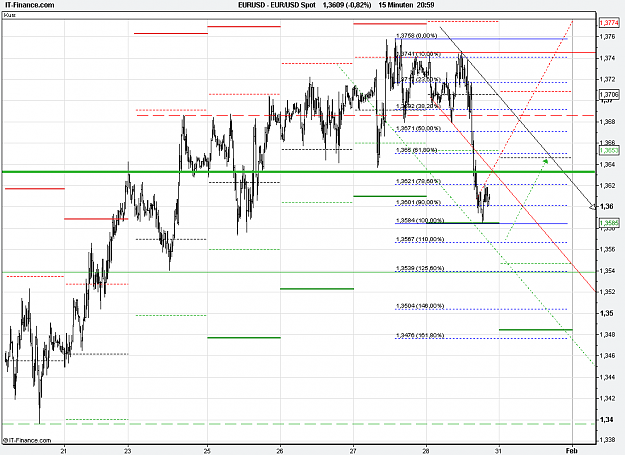
Task: Click the 1,346 price axis label
Action: point(607,355)
